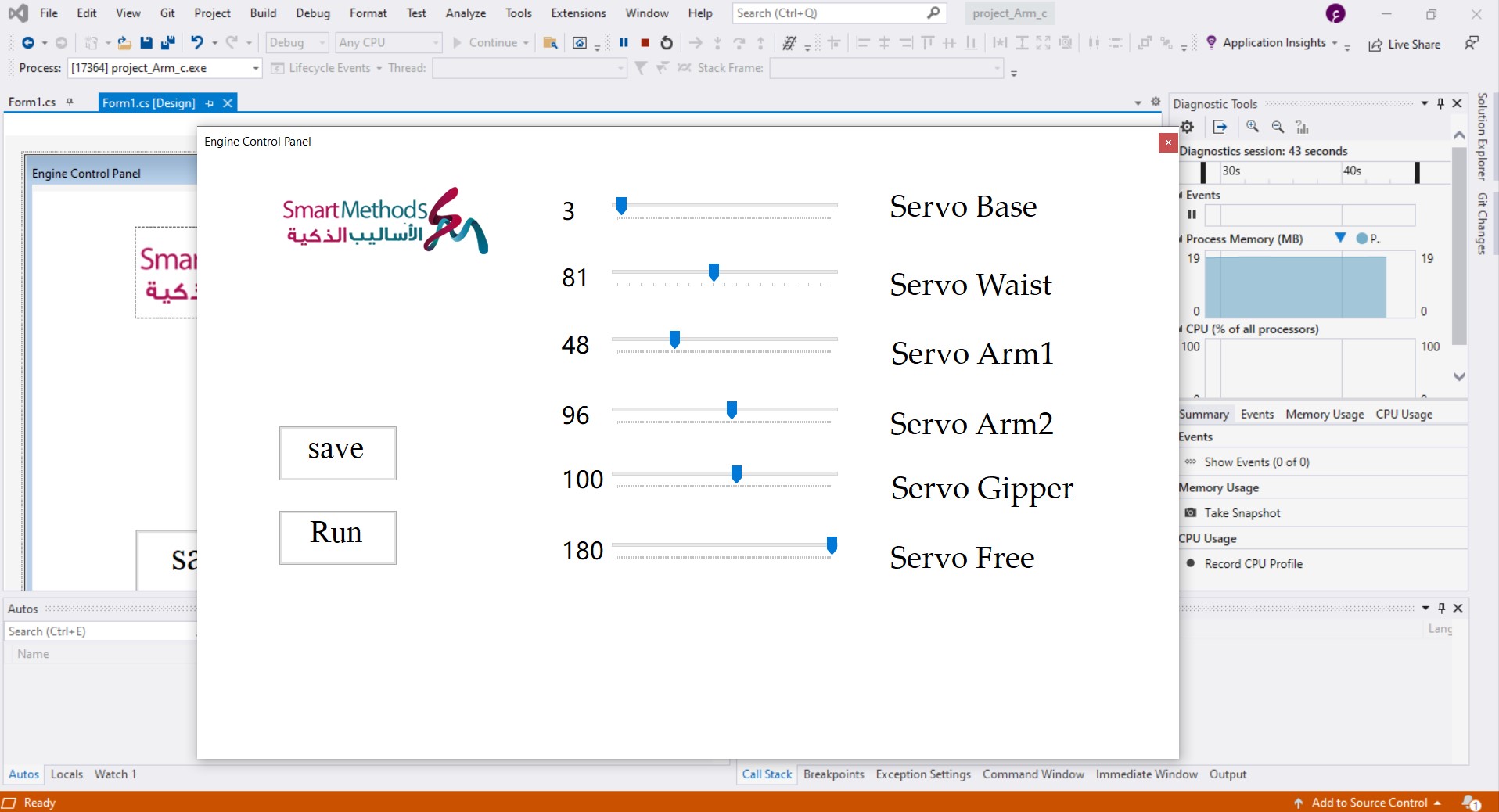1499x812 pixels.
Task: Expand the Application Insights dropdown arrow
Action: [x=1335, y=43]
